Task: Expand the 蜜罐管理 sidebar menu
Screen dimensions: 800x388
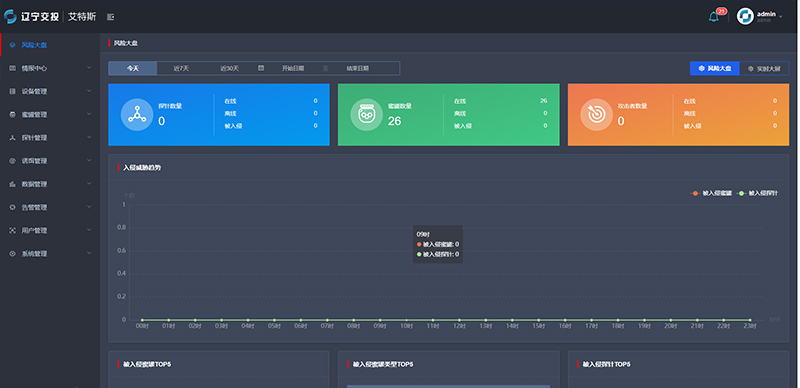Action: coord(50,114)
